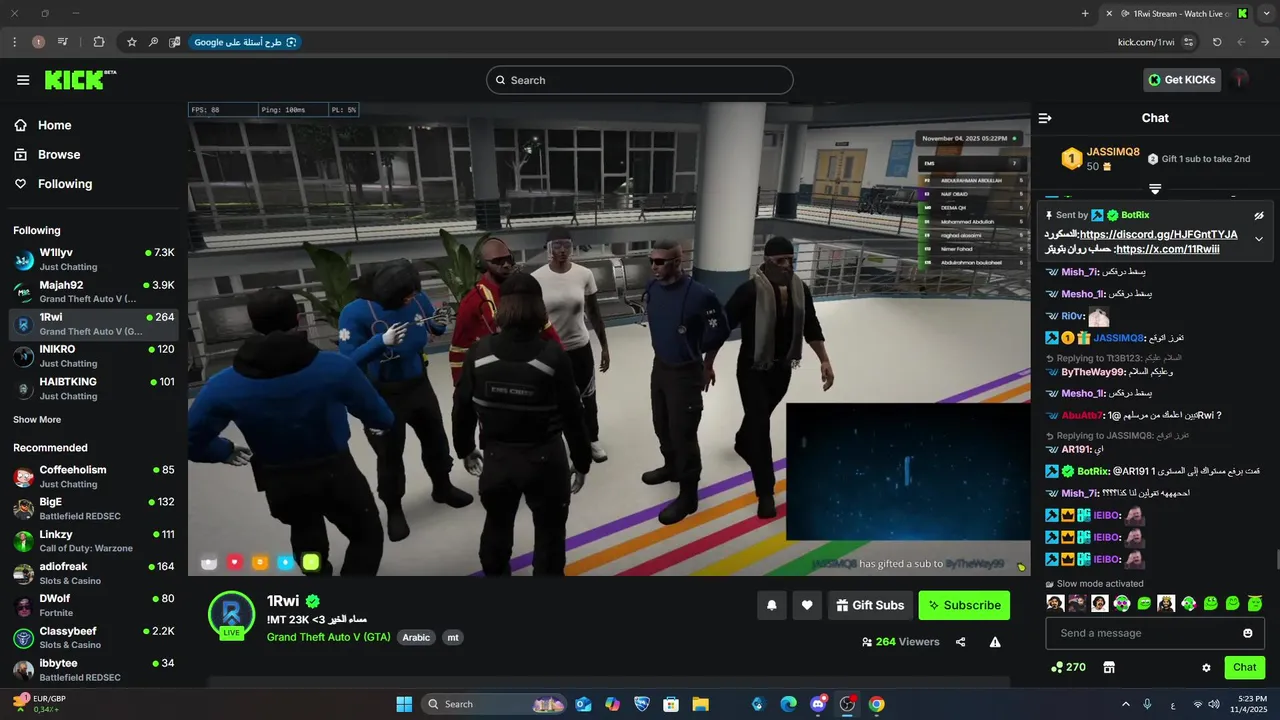Screen dimensions: 1280x720
Task: Open a new browser tab
Action: (1085, 13)
